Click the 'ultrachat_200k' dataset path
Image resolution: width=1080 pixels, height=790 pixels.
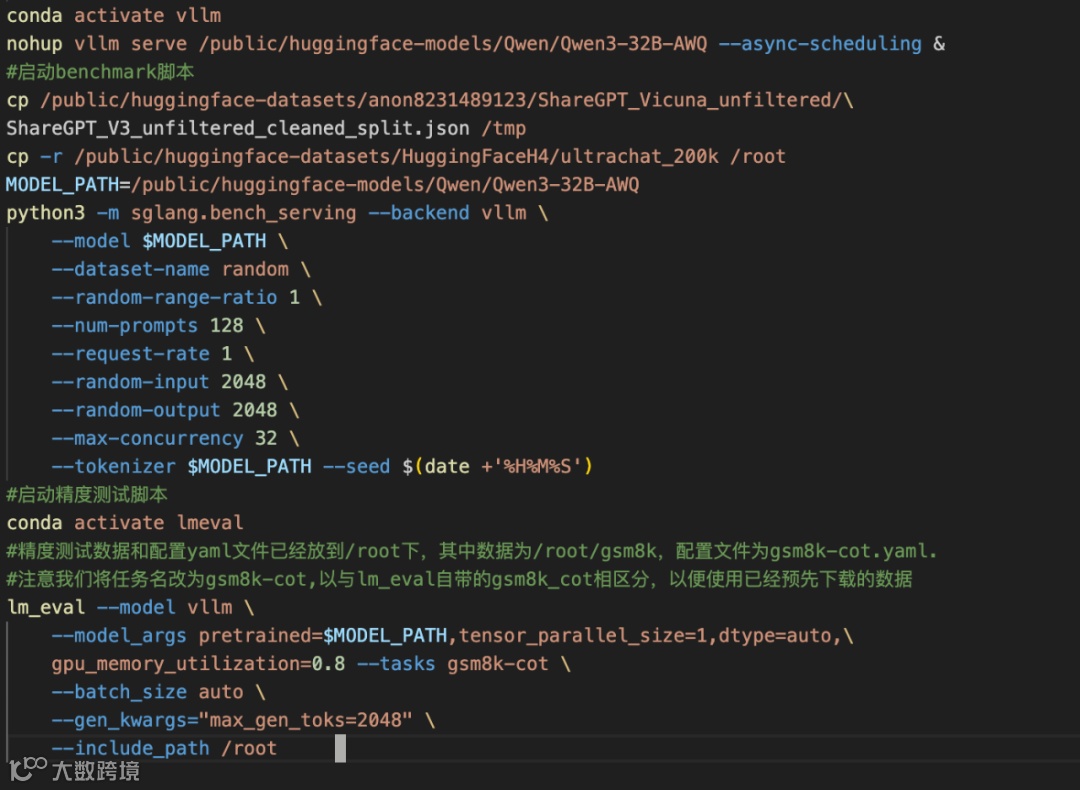click(x=639, y=156)
